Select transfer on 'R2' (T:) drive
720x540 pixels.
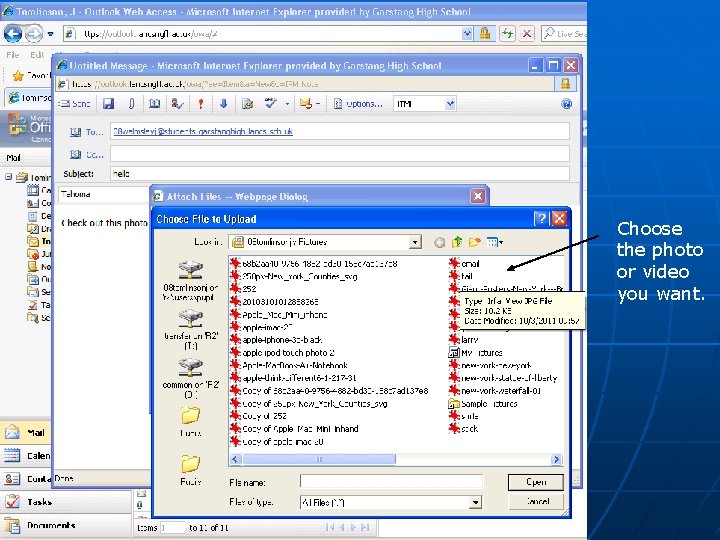point(191,329)
